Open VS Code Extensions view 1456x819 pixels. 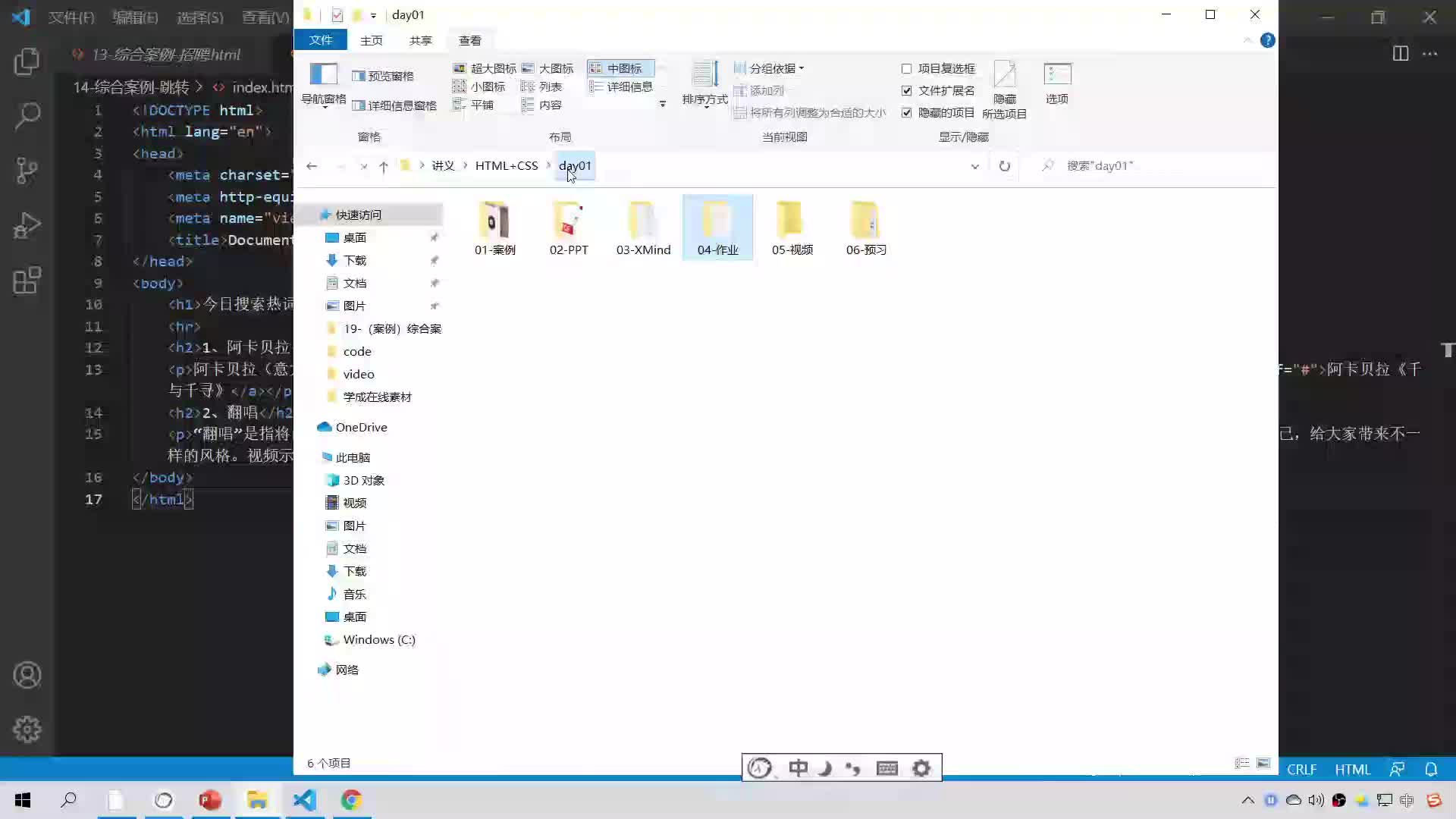point(27,280)
